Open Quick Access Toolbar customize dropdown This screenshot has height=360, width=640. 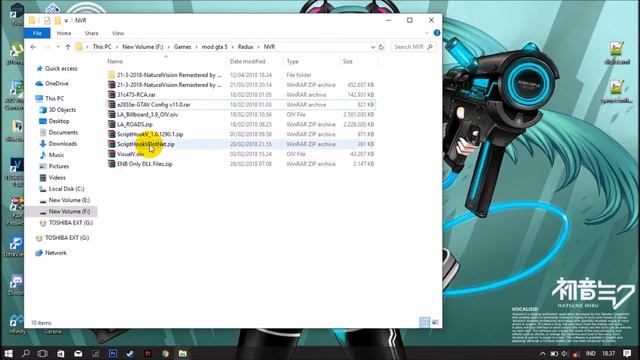pos(66,21)
